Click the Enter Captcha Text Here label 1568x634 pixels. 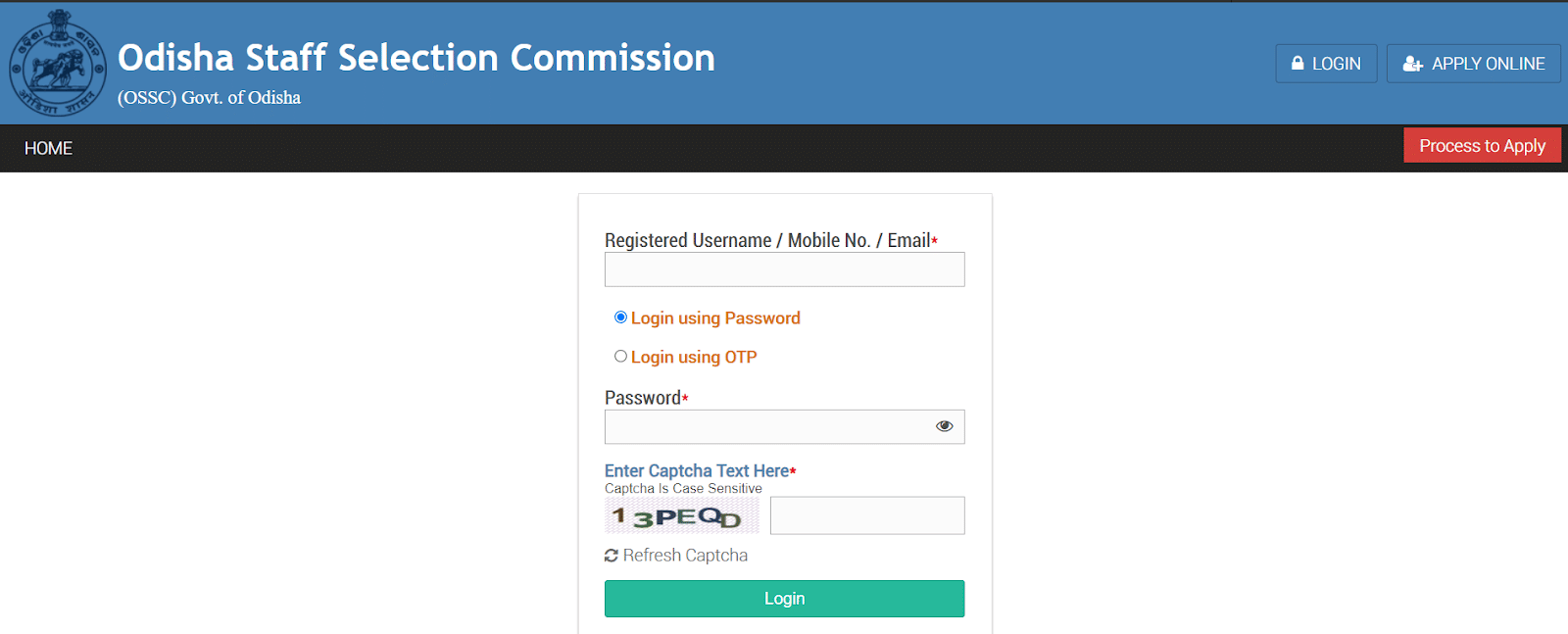click(696, 470)
